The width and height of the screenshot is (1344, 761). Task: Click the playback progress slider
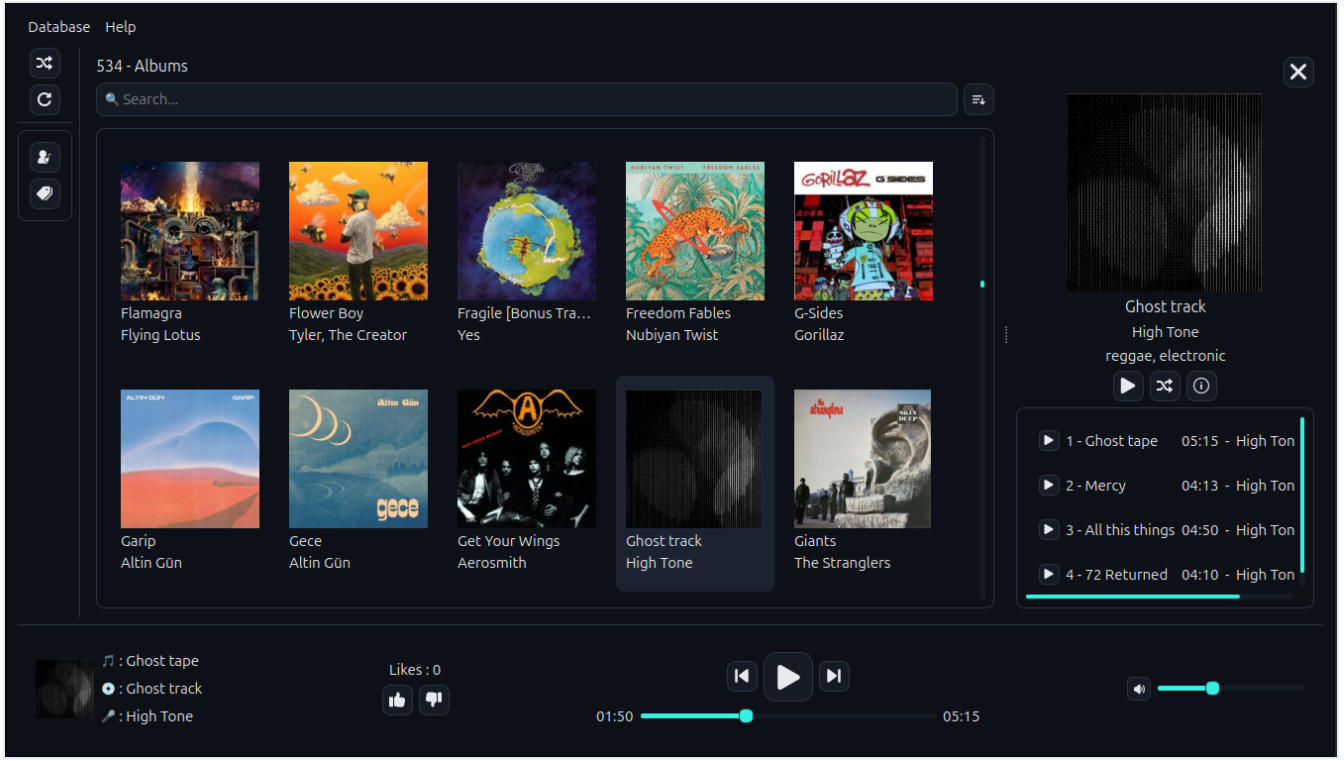(789, 716)
